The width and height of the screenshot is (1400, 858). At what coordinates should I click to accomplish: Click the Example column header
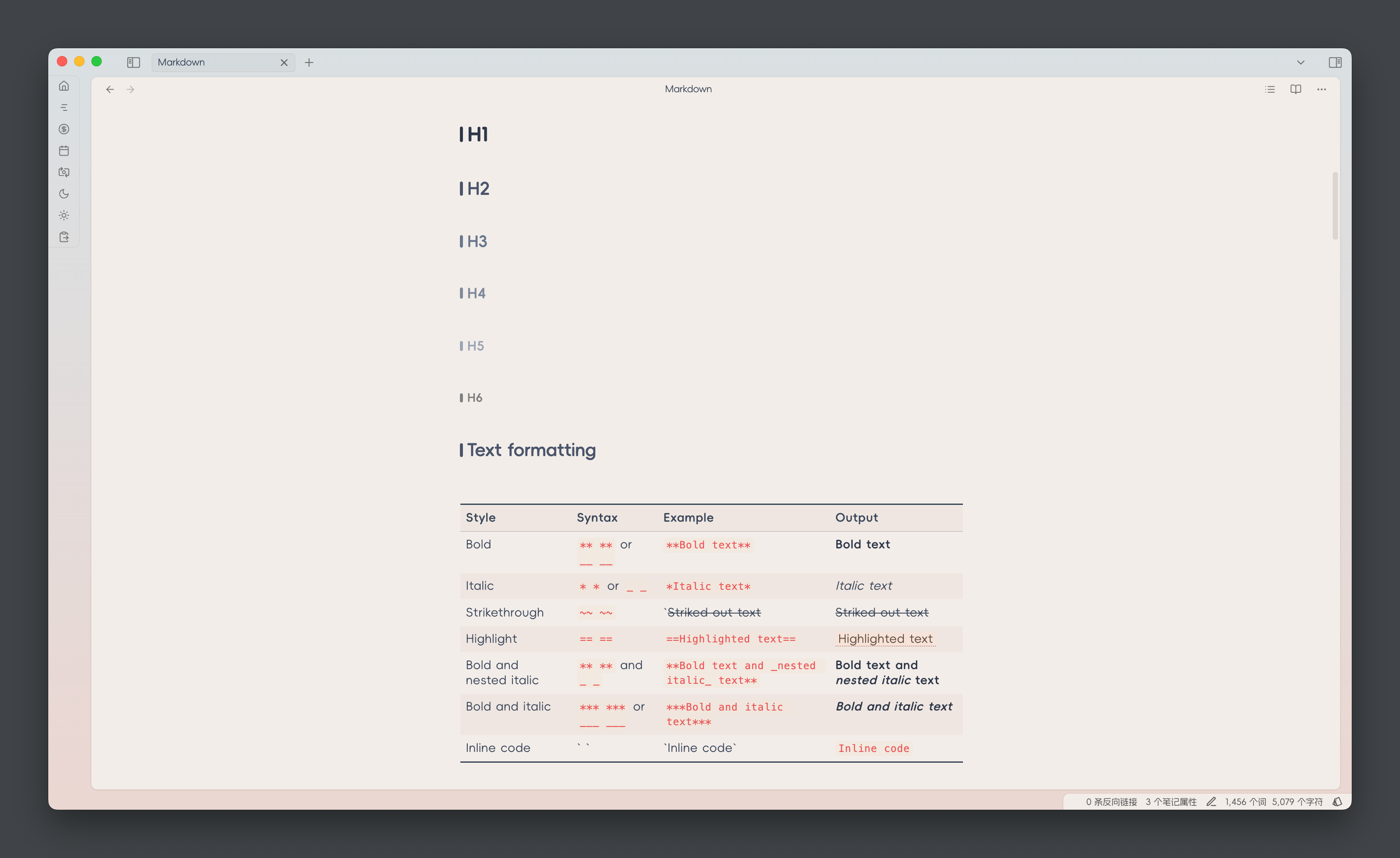point(688,518)
